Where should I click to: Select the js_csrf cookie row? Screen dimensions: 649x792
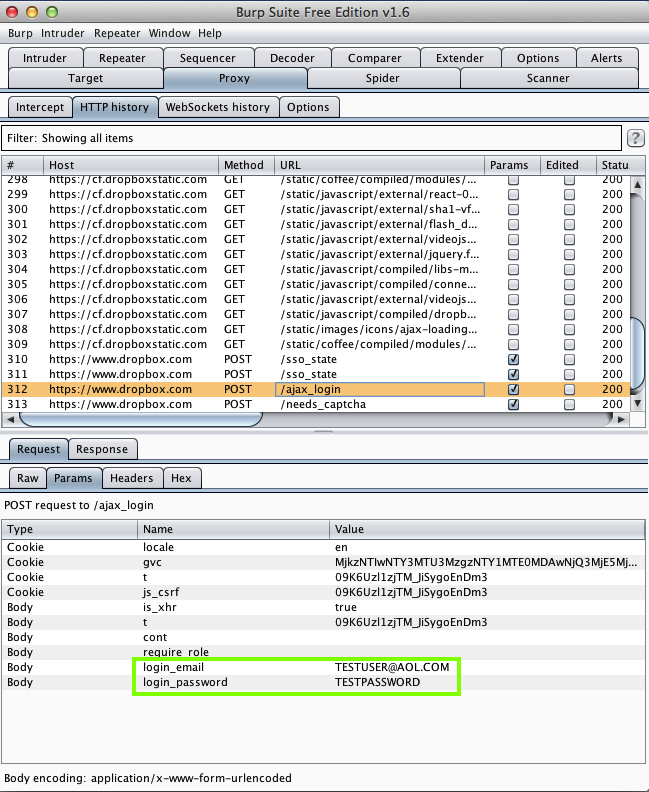click(323, 592)
